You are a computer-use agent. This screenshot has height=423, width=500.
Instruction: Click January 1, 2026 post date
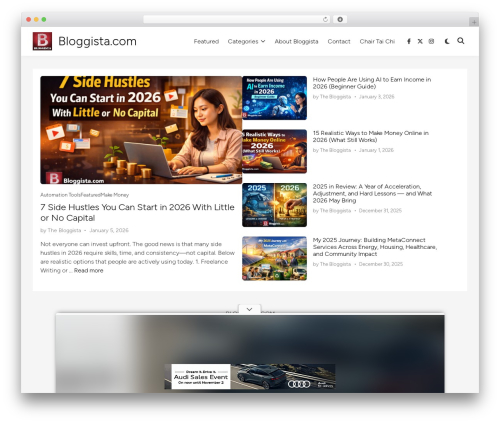[376, 150]
